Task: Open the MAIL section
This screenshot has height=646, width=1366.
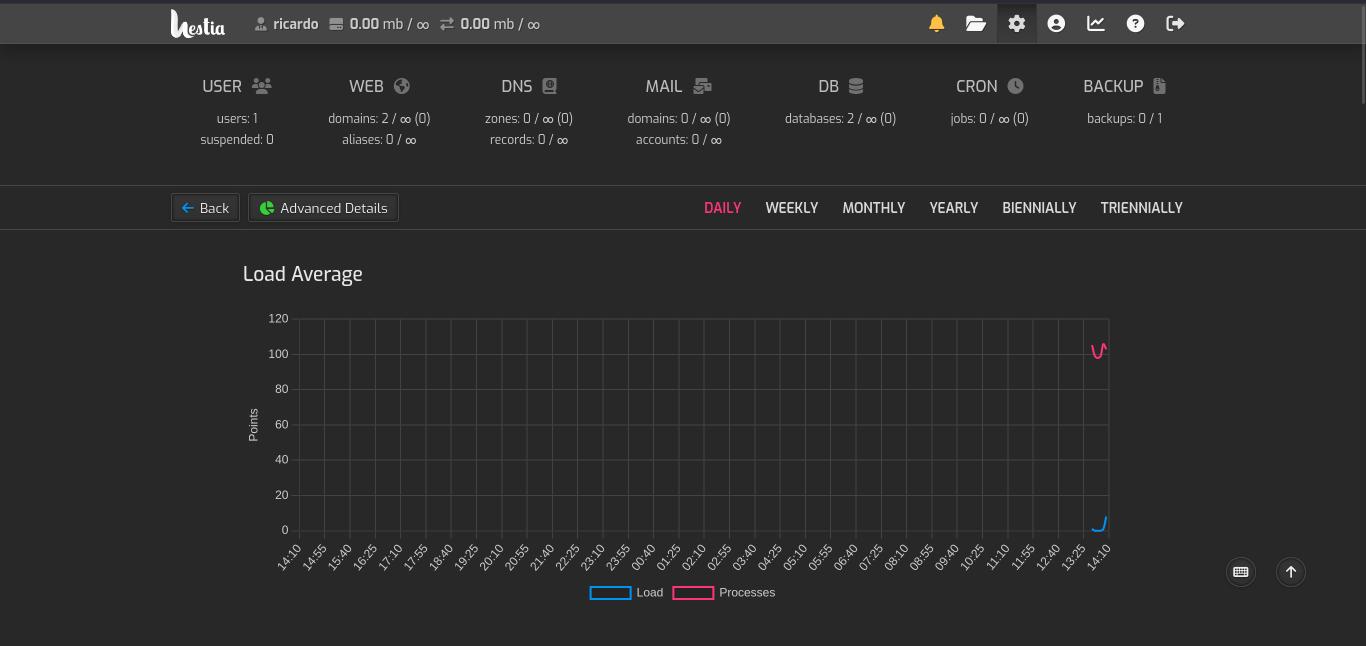Action: pyautogui.click(x=679, y=86)
